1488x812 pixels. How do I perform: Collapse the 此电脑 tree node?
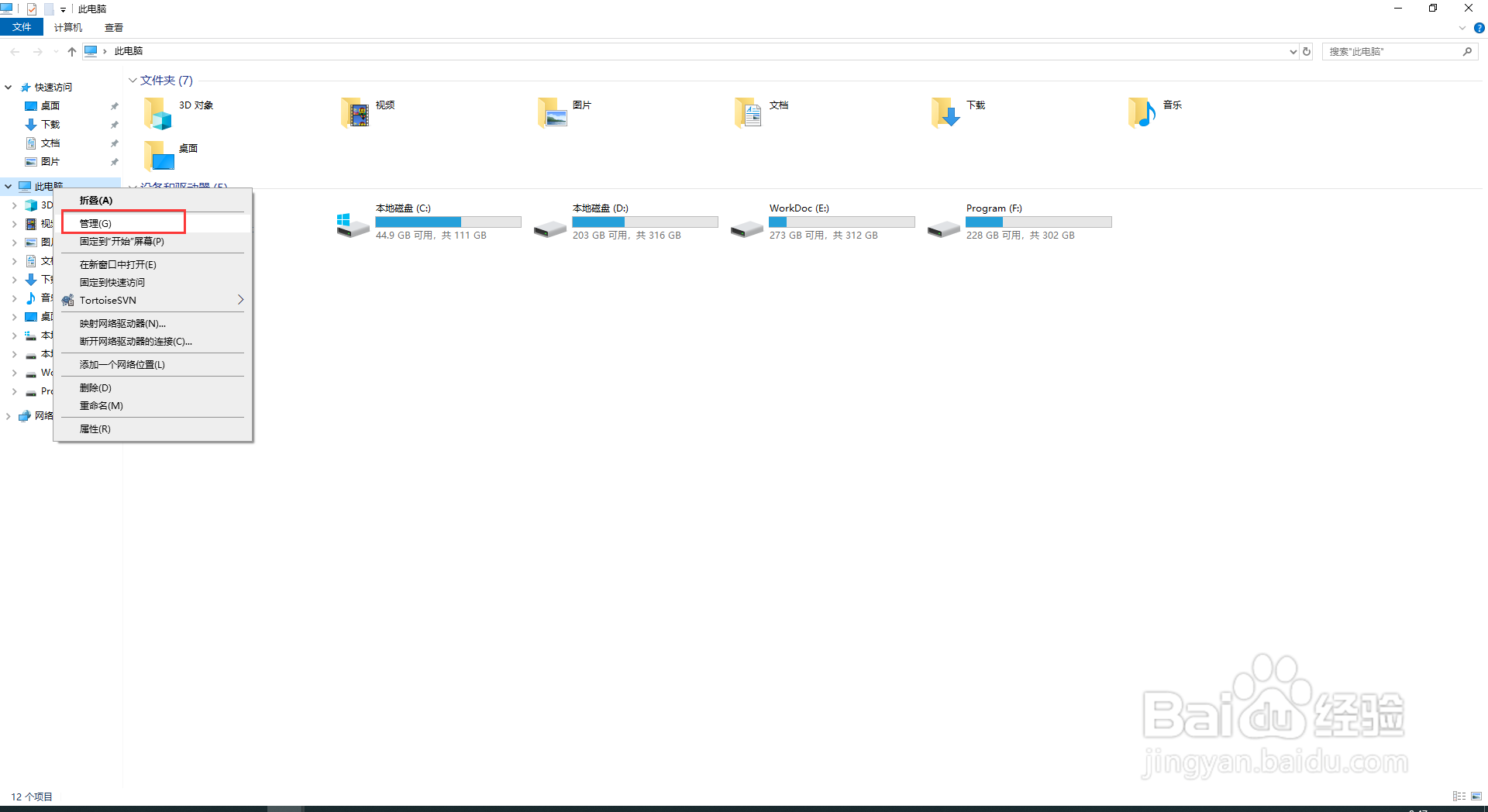click(9, 187)
